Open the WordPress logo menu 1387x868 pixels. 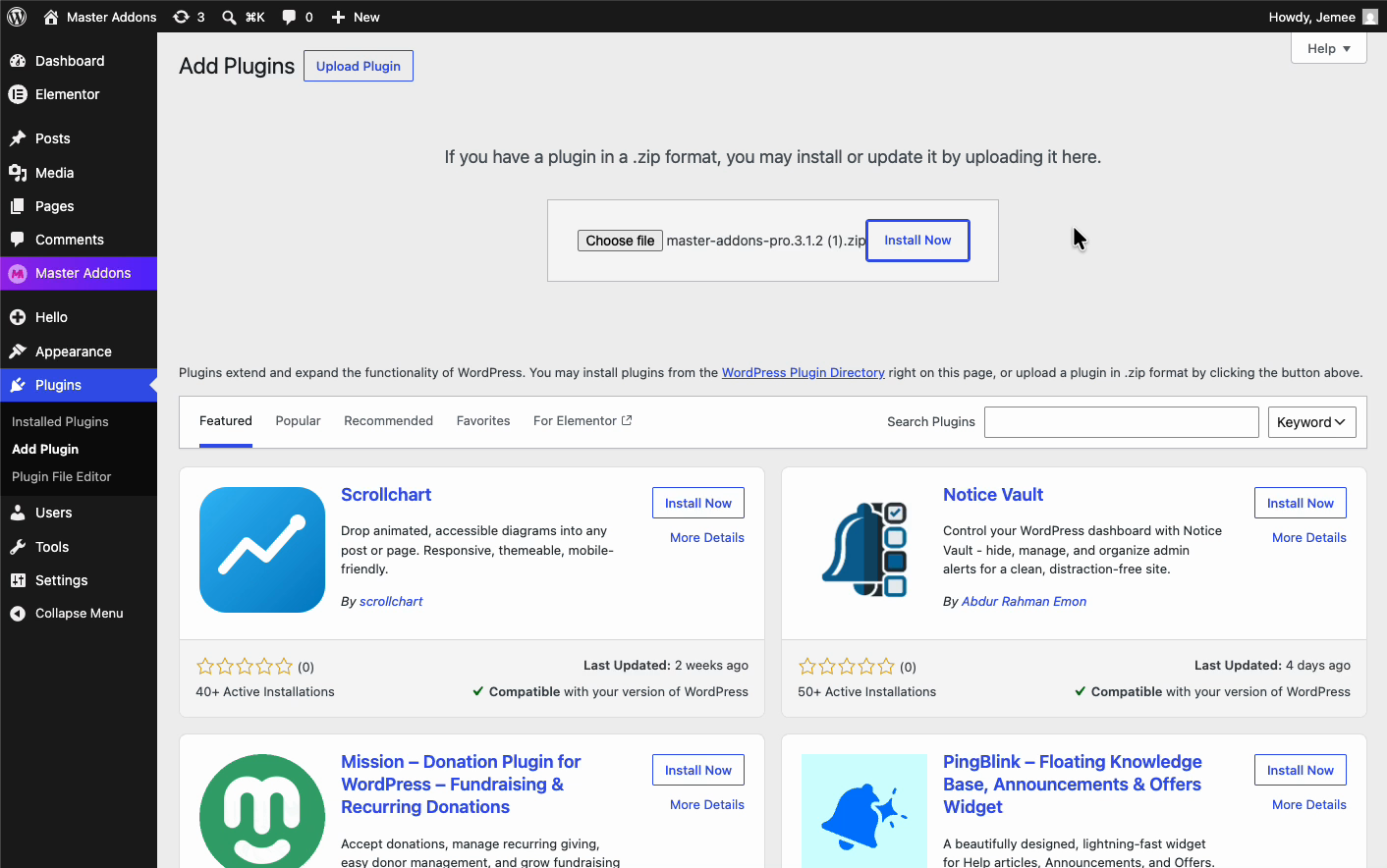[x=17, y=17]
